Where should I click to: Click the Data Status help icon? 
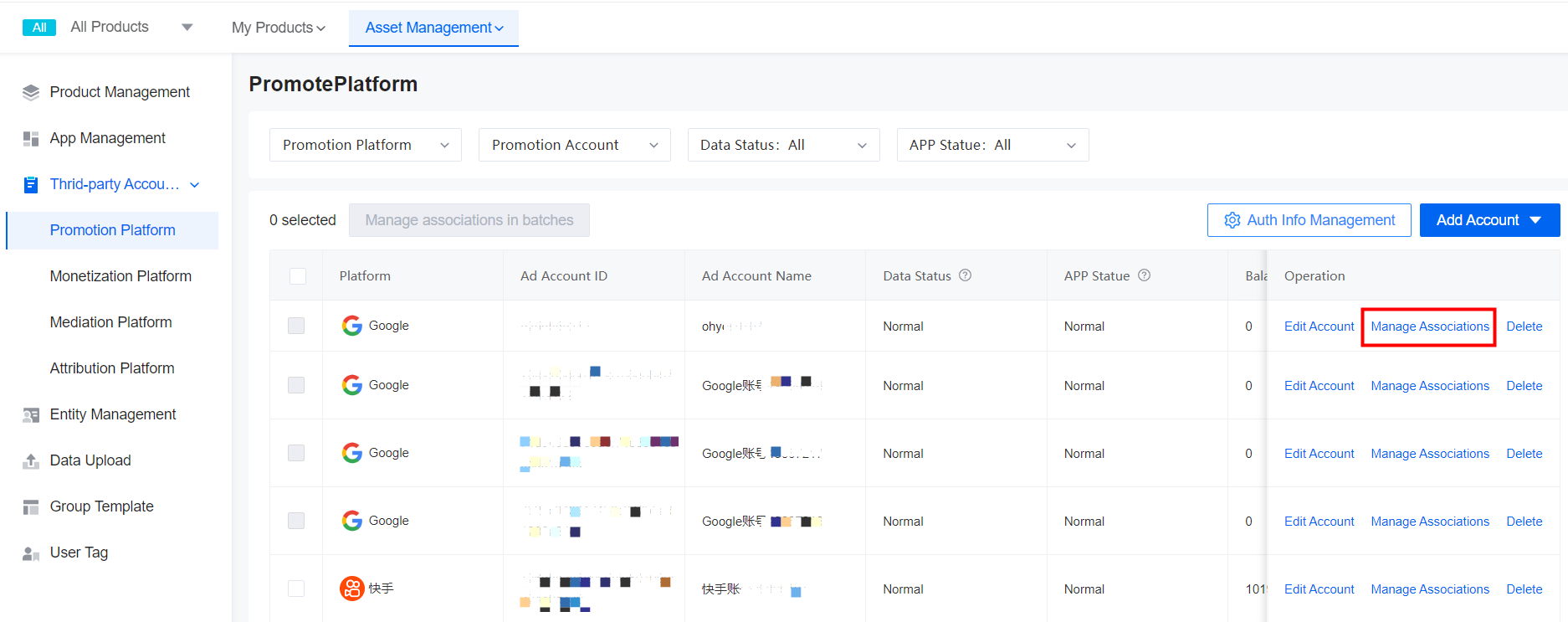[965, 275]
